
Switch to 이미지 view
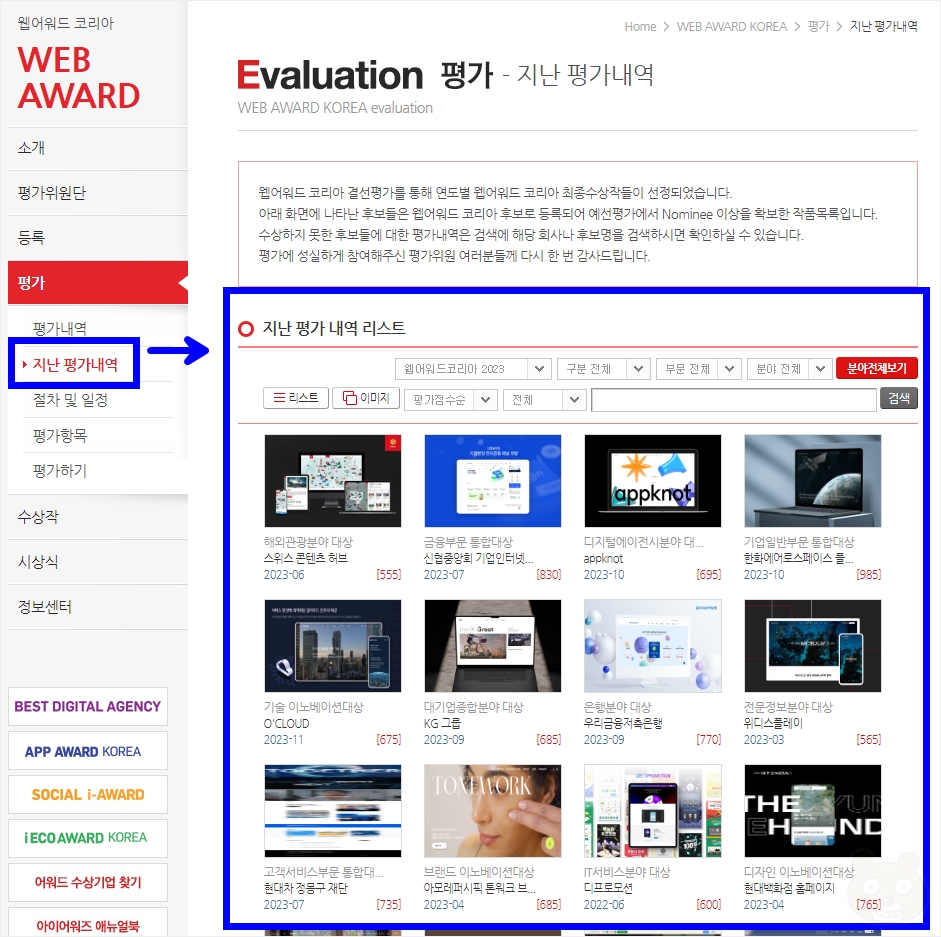(x=366, y=398)
